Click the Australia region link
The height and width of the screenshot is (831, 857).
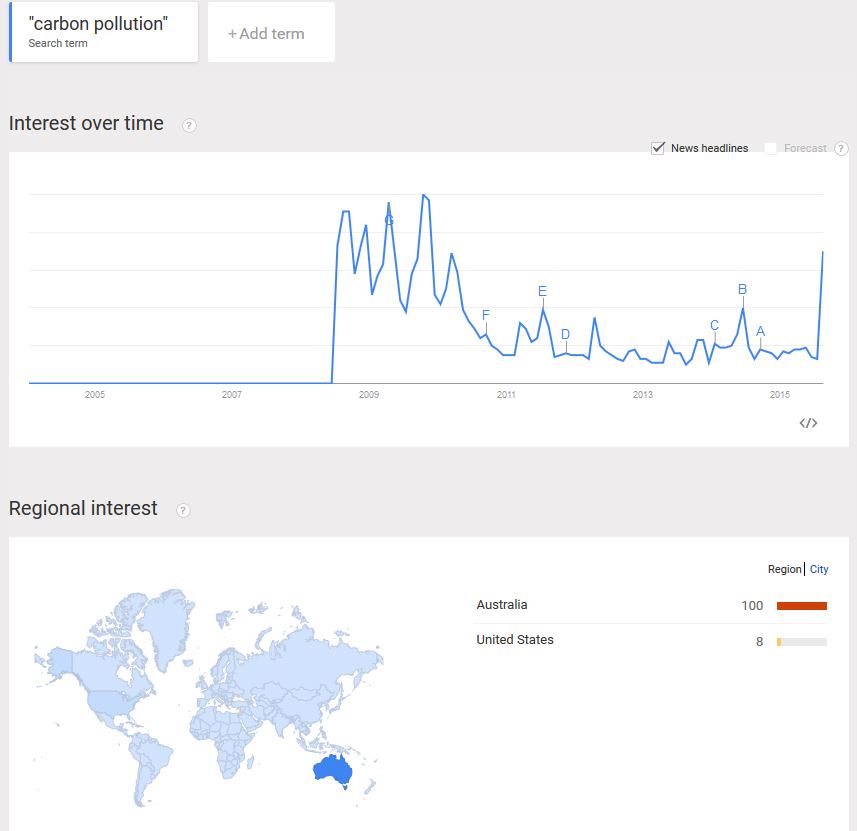point(502,605)
